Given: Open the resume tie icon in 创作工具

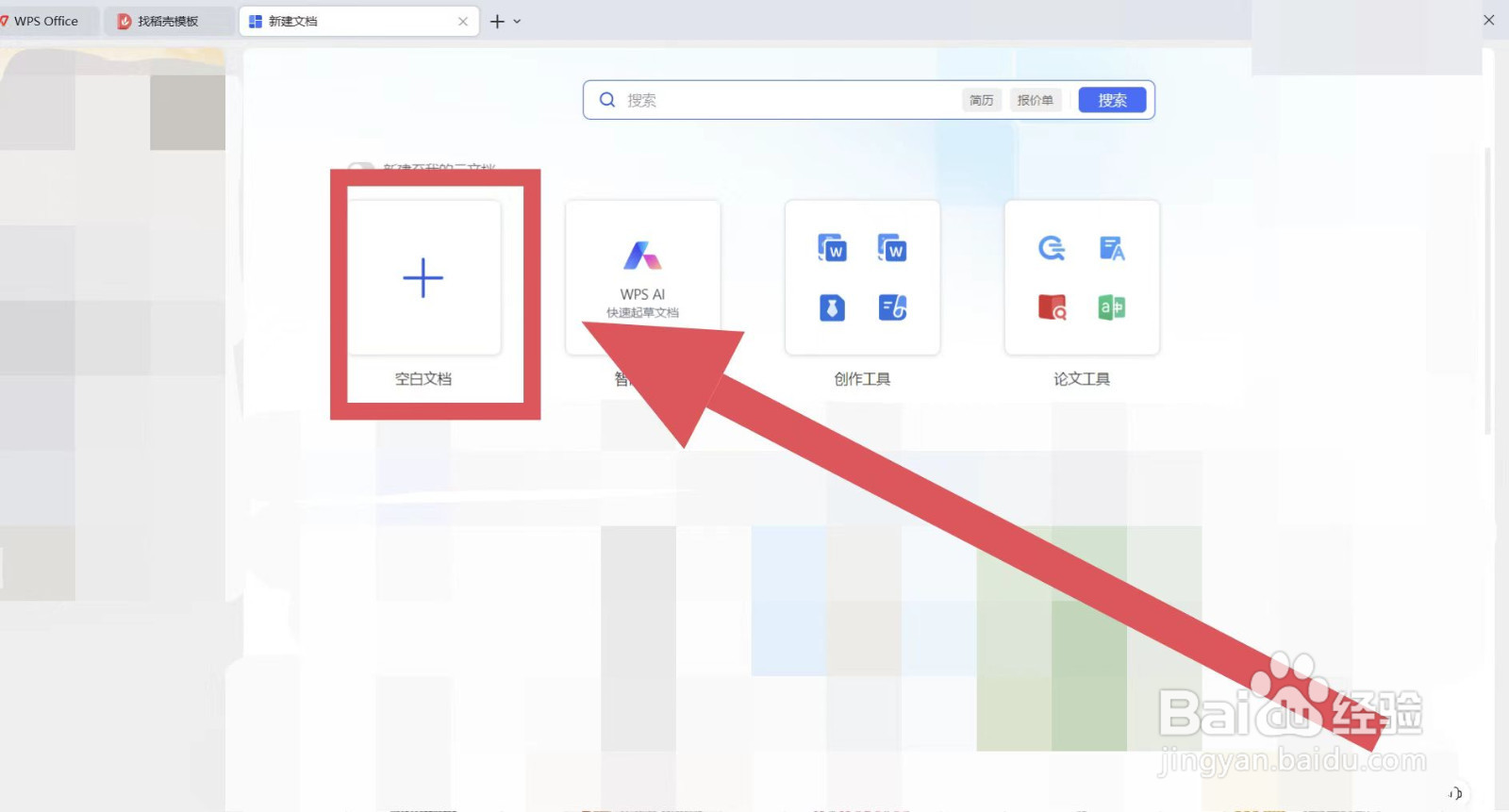Looking at the screenshot, I should [x=832, y=307].
